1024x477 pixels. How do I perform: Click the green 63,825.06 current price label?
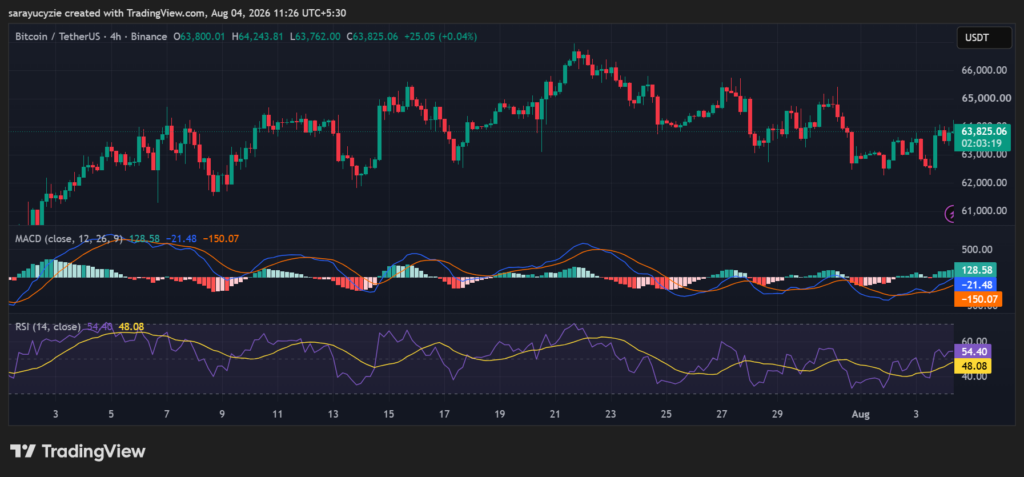[982, 131]
